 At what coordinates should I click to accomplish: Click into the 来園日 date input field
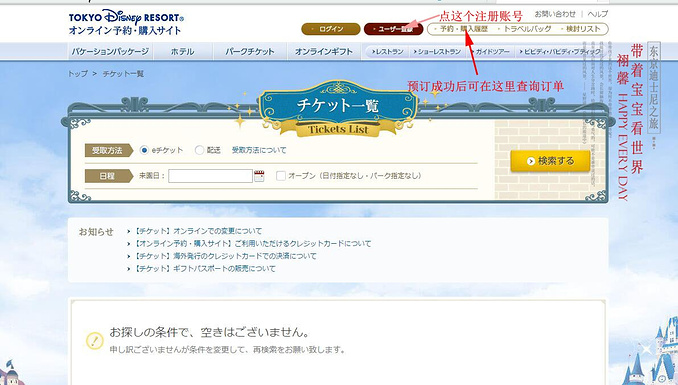click(210, 176)
